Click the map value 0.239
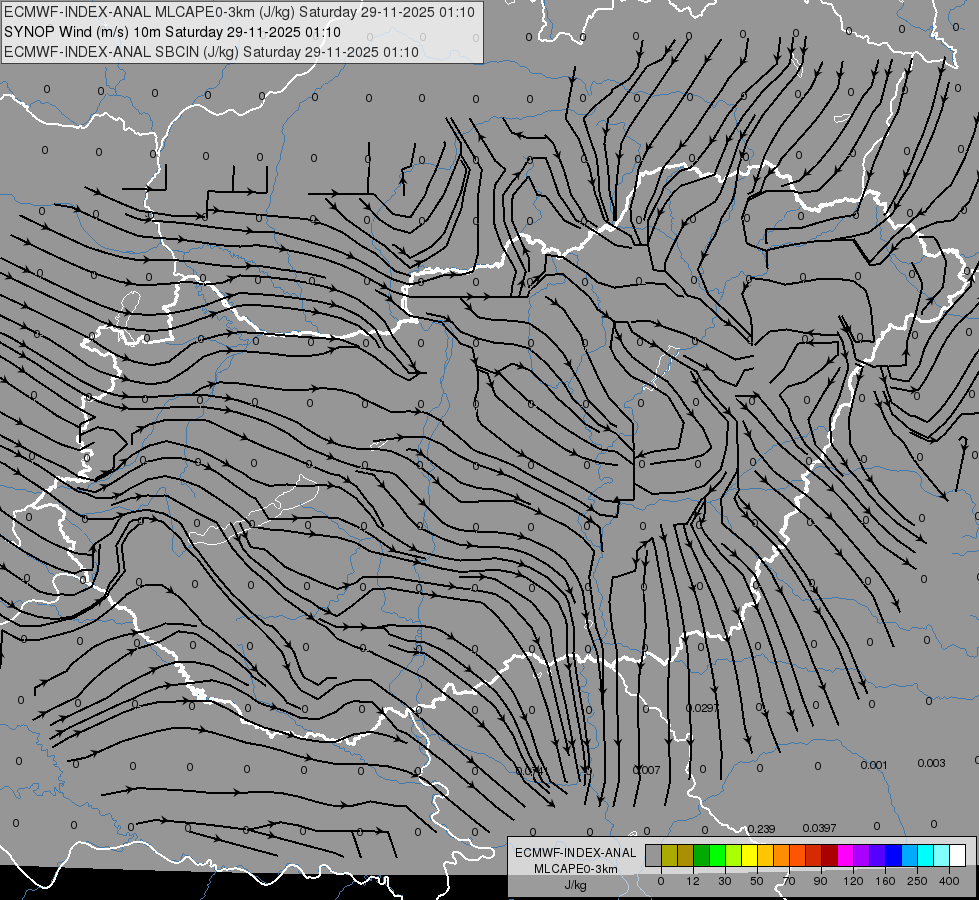The height and width of the screenshot is (900, 979). point(761,829)
